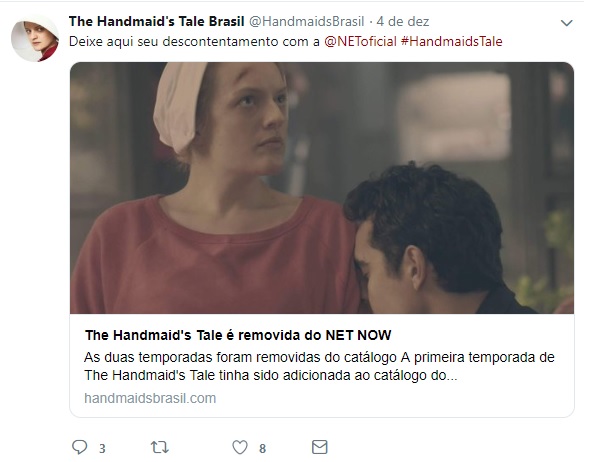Click The Handmaid's Tale Brasil display name
This screenshot has height=462, width=592.
coord(156,22)
